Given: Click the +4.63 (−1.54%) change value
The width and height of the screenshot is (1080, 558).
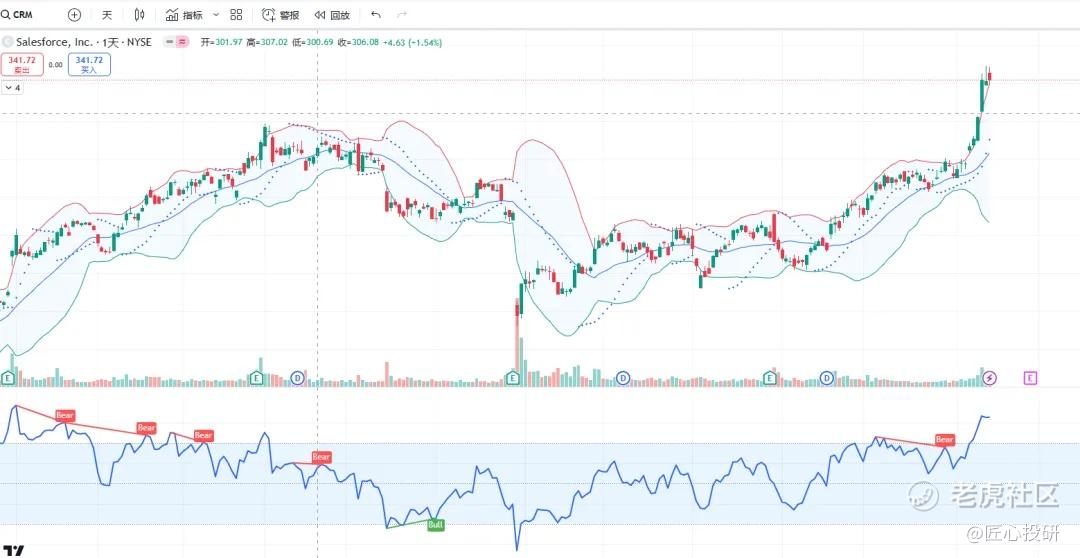Looking at the screenshot, I should coord(412,43).
